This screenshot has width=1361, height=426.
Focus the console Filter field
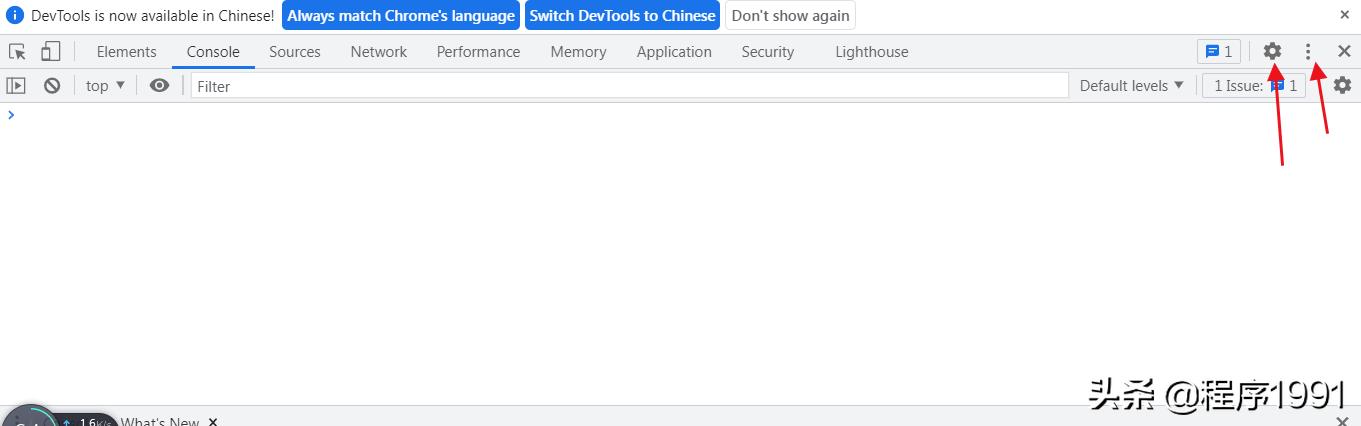pyautogui.click(x=630, y=86)
